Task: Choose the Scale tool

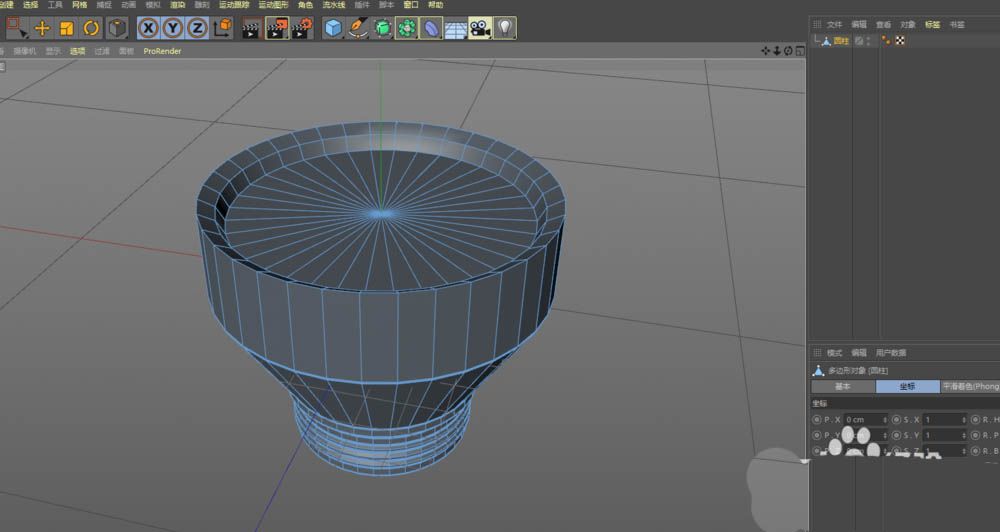Action: (x=66, y=28)
